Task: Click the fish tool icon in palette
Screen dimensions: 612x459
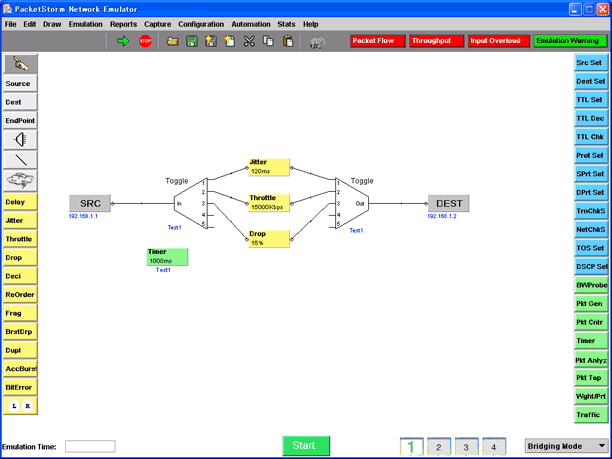Action: click(x=21, y=180)
